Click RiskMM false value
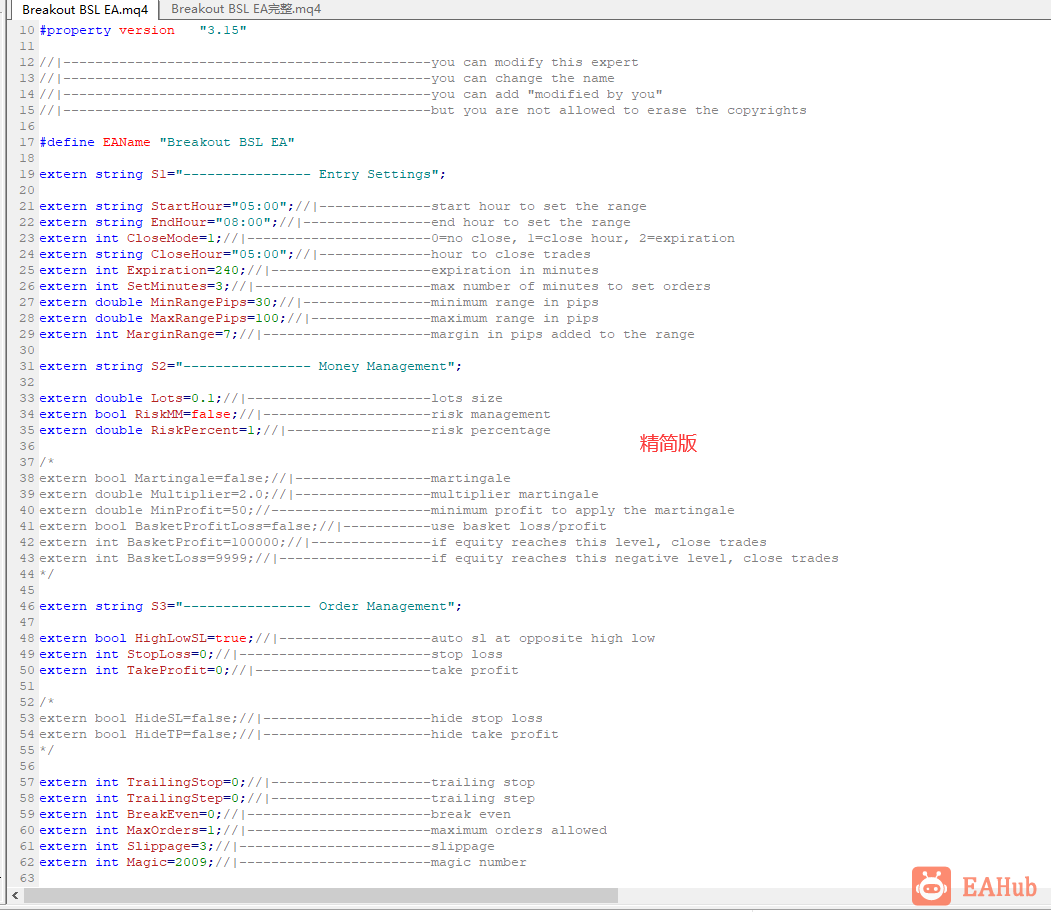1051x912 pixels. pos(211,415)
